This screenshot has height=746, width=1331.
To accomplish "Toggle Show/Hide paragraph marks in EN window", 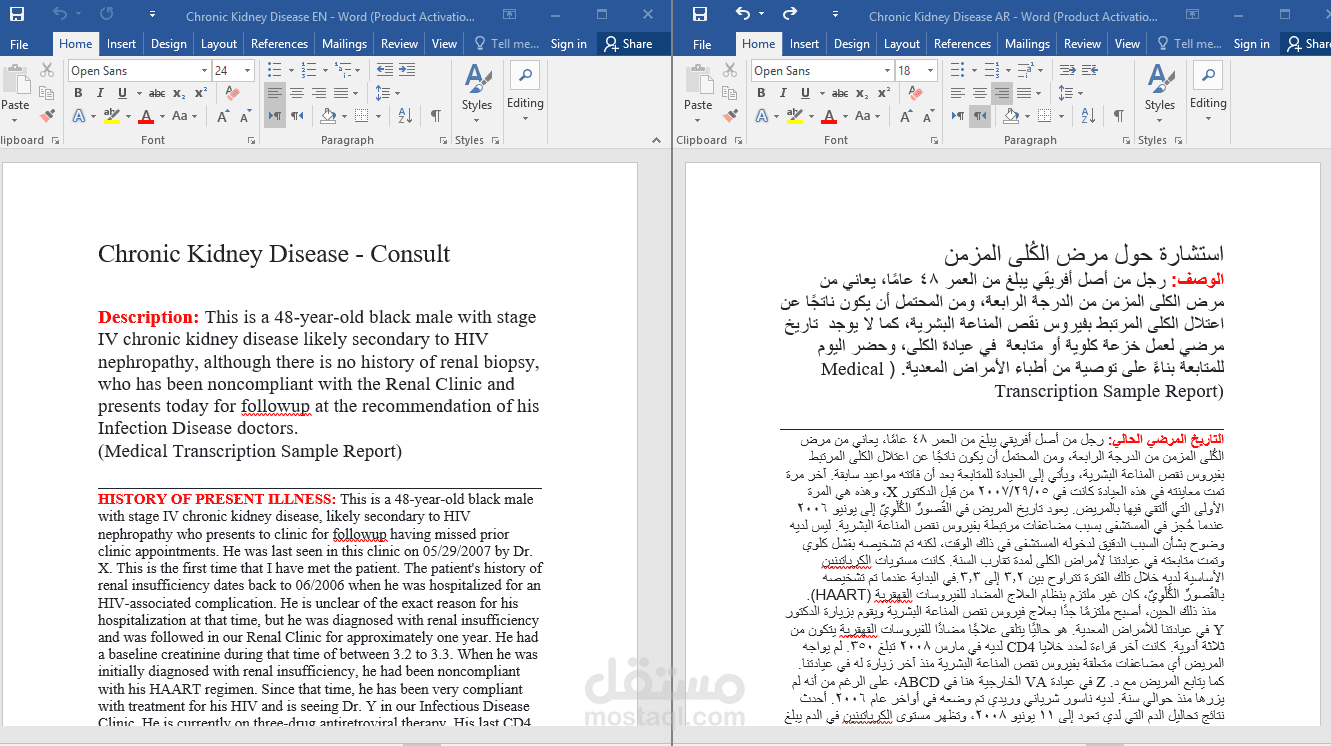I will click(x=435, y=116).
